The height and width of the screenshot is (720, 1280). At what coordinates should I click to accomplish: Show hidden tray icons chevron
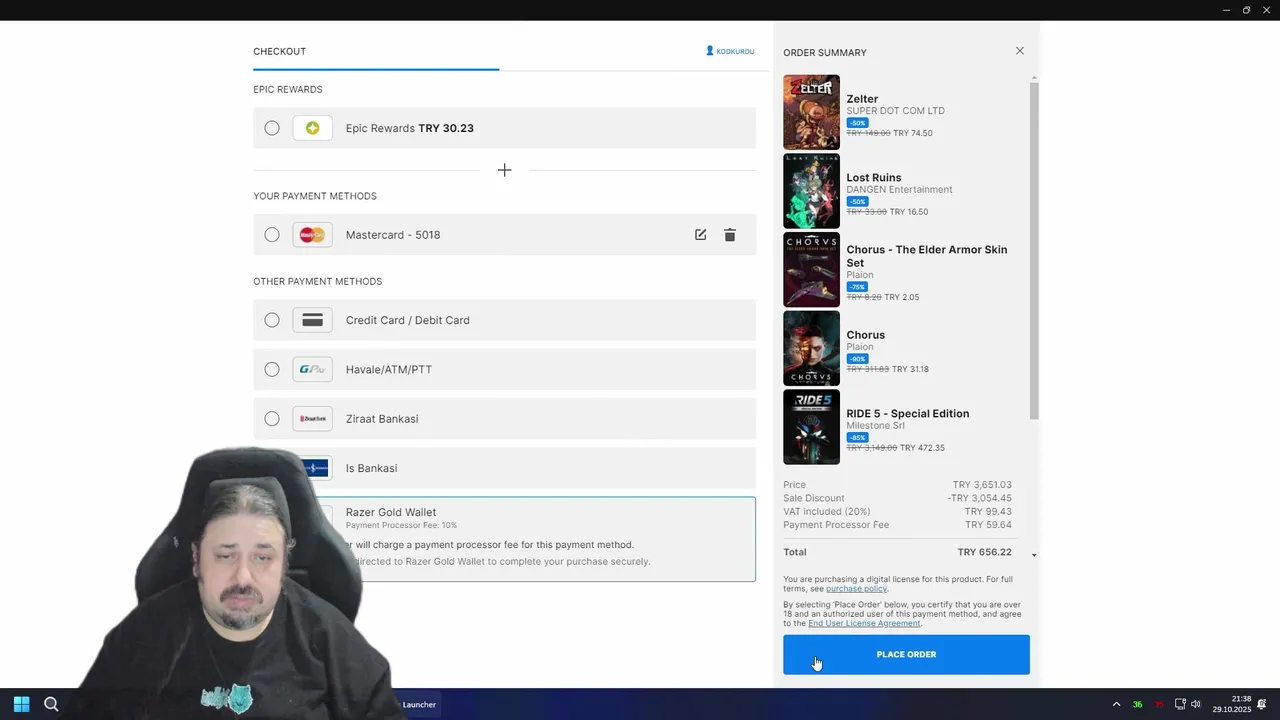pyautogui.click(x=1116, y=704)
